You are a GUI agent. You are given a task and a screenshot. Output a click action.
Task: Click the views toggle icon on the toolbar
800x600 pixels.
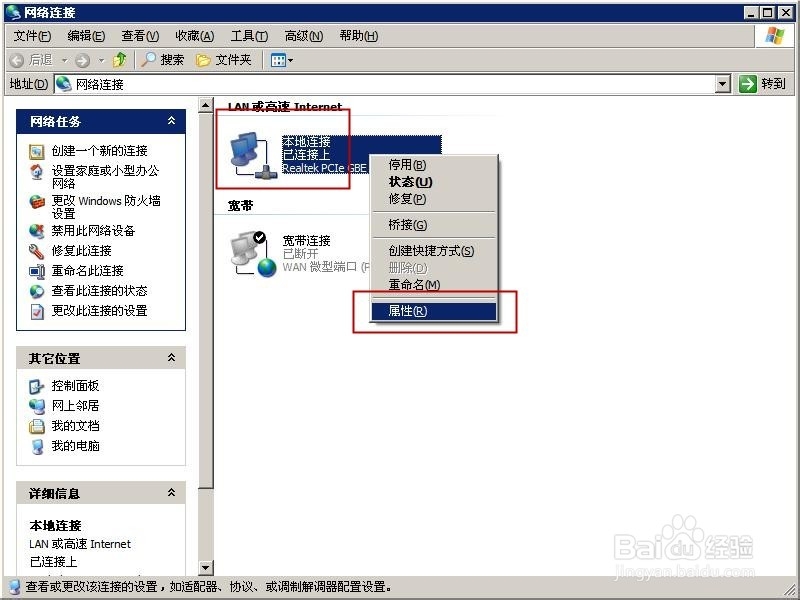(278, 59)
